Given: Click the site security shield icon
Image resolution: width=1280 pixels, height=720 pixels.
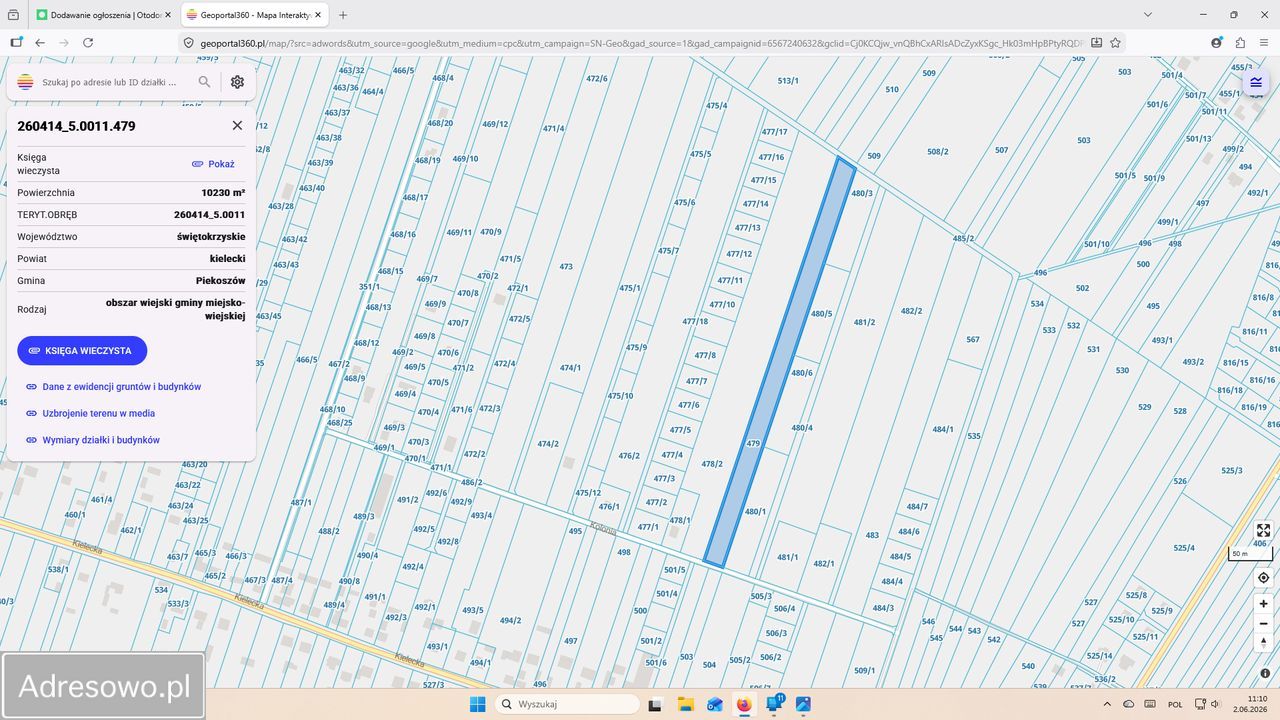Looking at the screenshot, I should (x=188, y=43).
